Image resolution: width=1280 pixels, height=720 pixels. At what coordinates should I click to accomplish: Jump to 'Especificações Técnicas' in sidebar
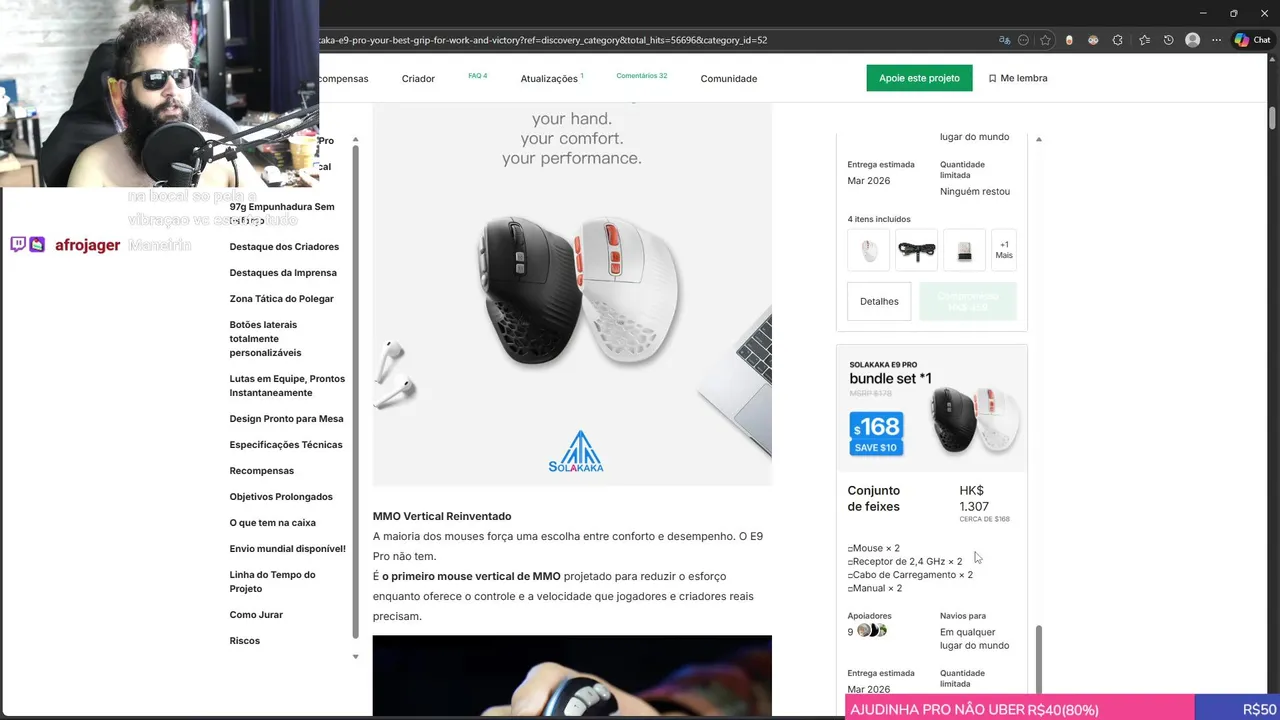click(x=285, y=444)
